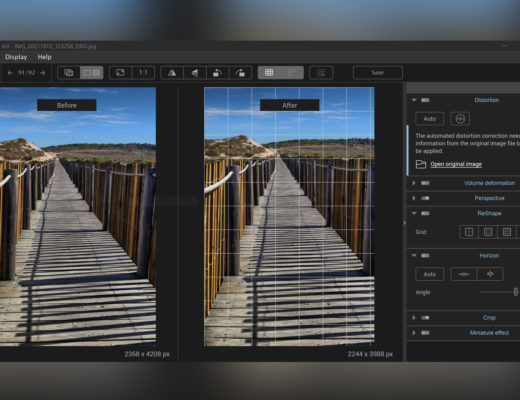The height and width of the screenshot is (400, 520).
Task: Click the Perspective section title
Action: [x=489, y=198]
